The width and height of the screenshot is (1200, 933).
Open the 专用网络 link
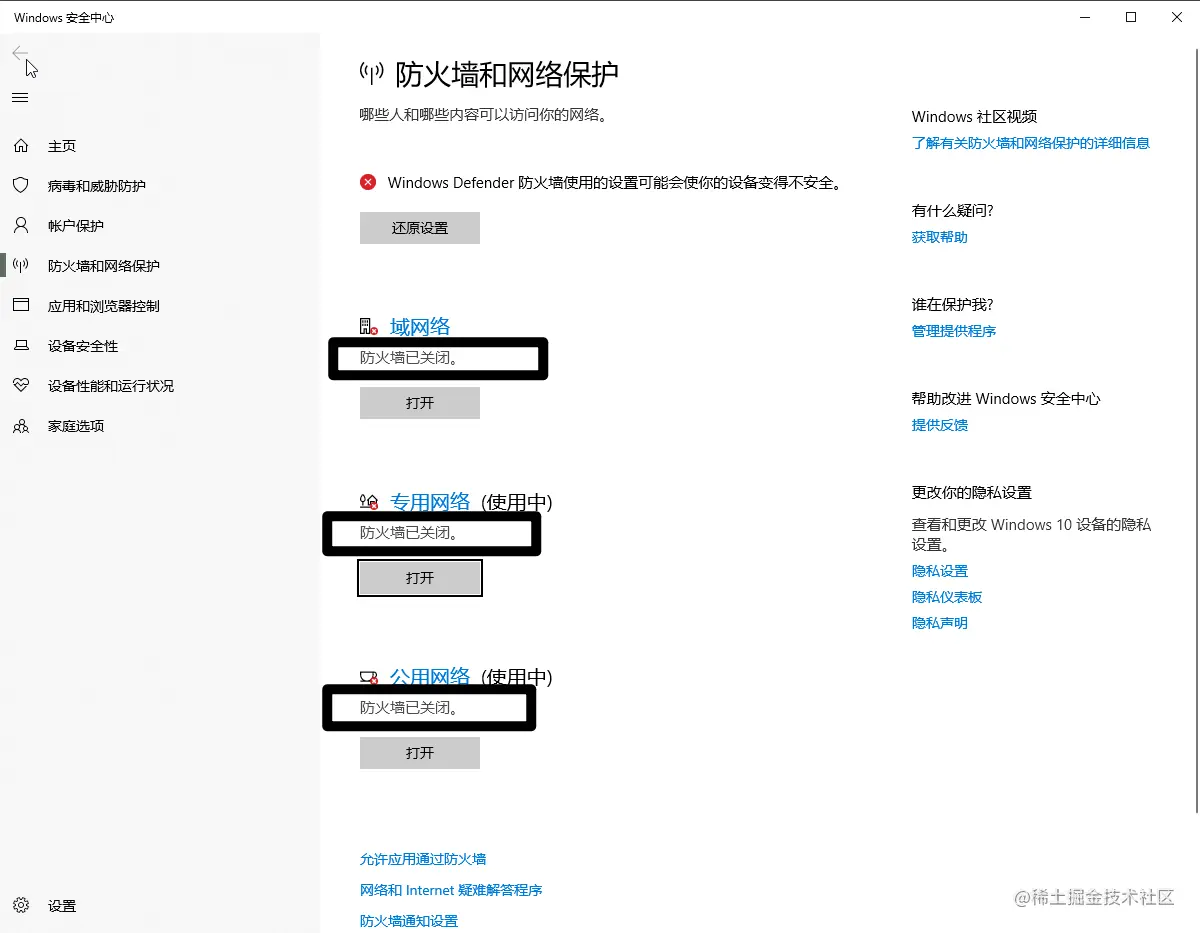point(430,501)
